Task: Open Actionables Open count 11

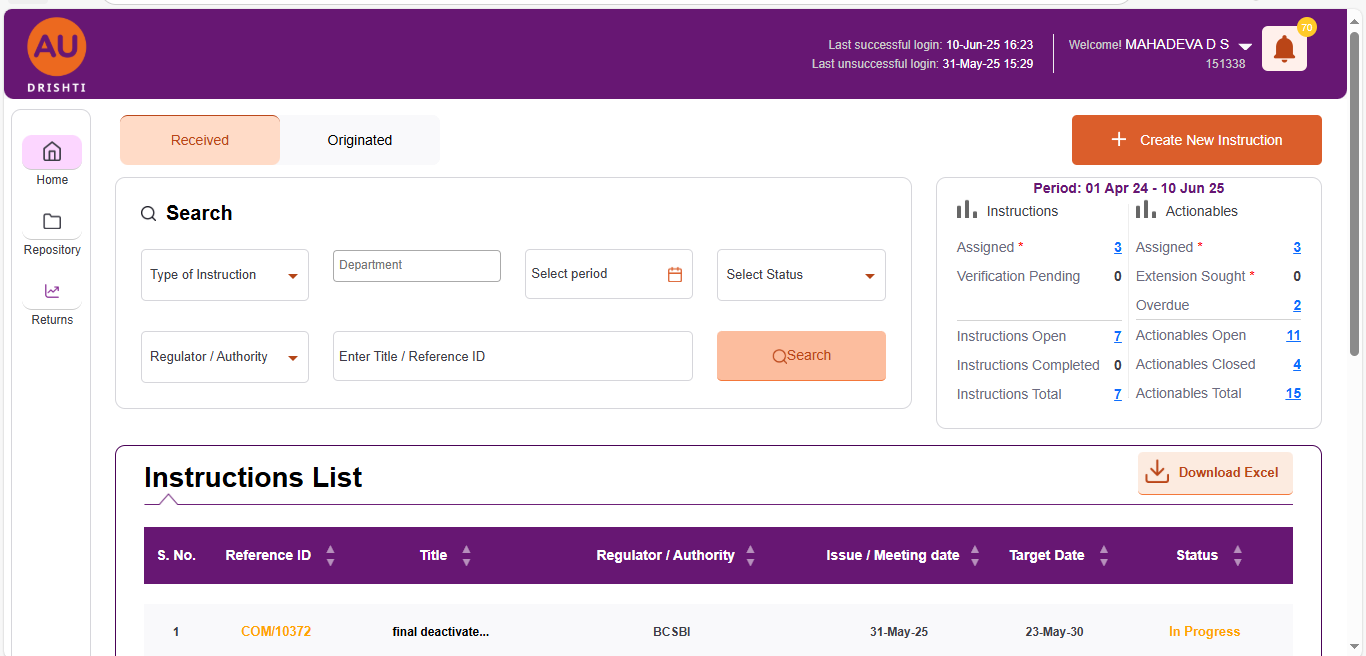Action: pos(1294,335)
